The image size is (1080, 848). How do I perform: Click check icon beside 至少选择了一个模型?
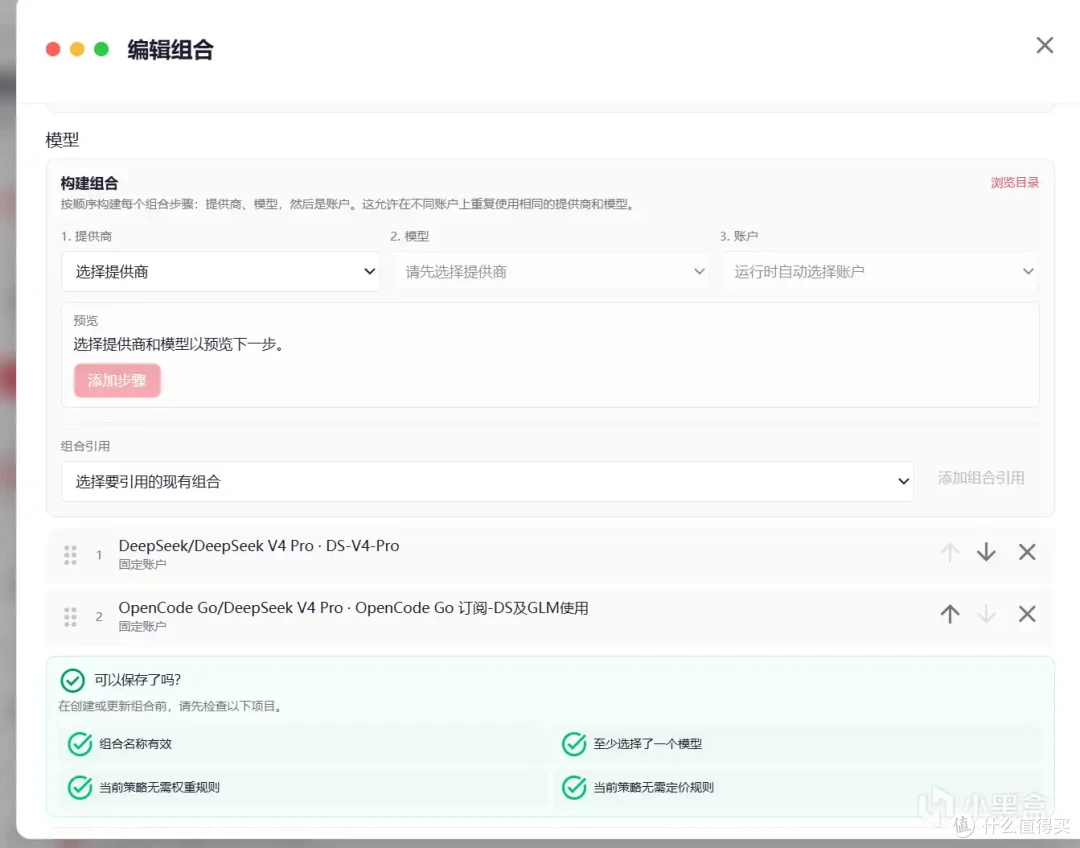574,744
